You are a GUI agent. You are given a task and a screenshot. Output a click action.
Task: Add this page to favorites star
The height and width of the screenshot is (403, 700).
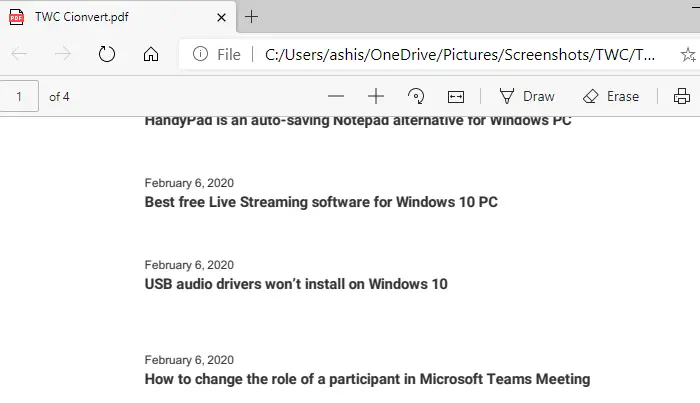(x=688, y=55)
